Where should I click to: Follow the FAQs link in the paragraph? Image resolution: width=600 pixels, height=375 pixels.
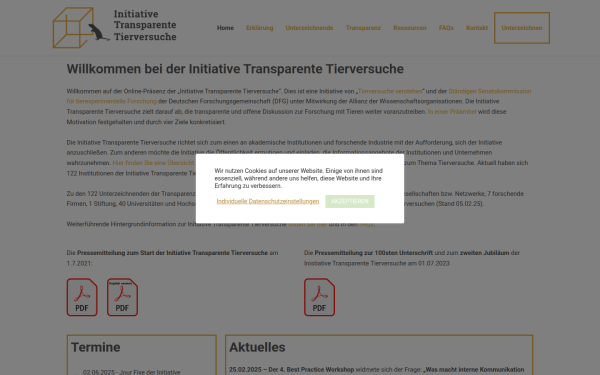[366, 224]
